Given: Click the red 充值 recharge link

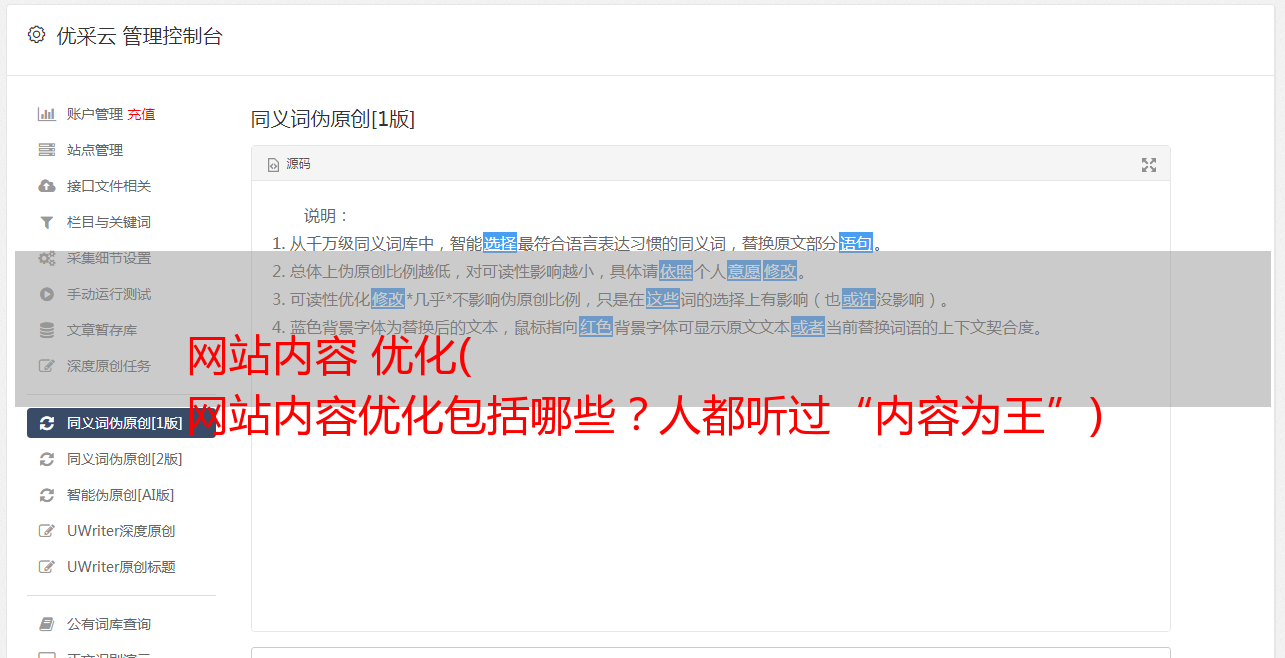Looking at the screenshot, I should click(x=141, y=114).
